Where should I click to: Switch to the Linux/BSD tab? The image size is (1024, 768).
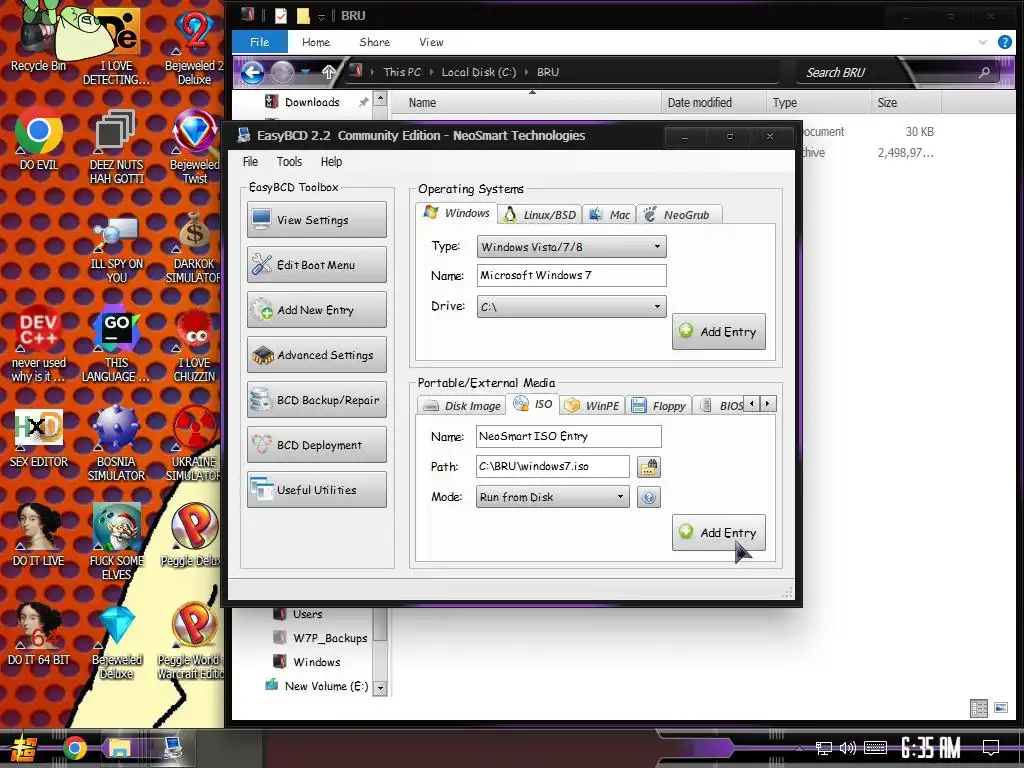pyautogui.click(x=540, y=215)
